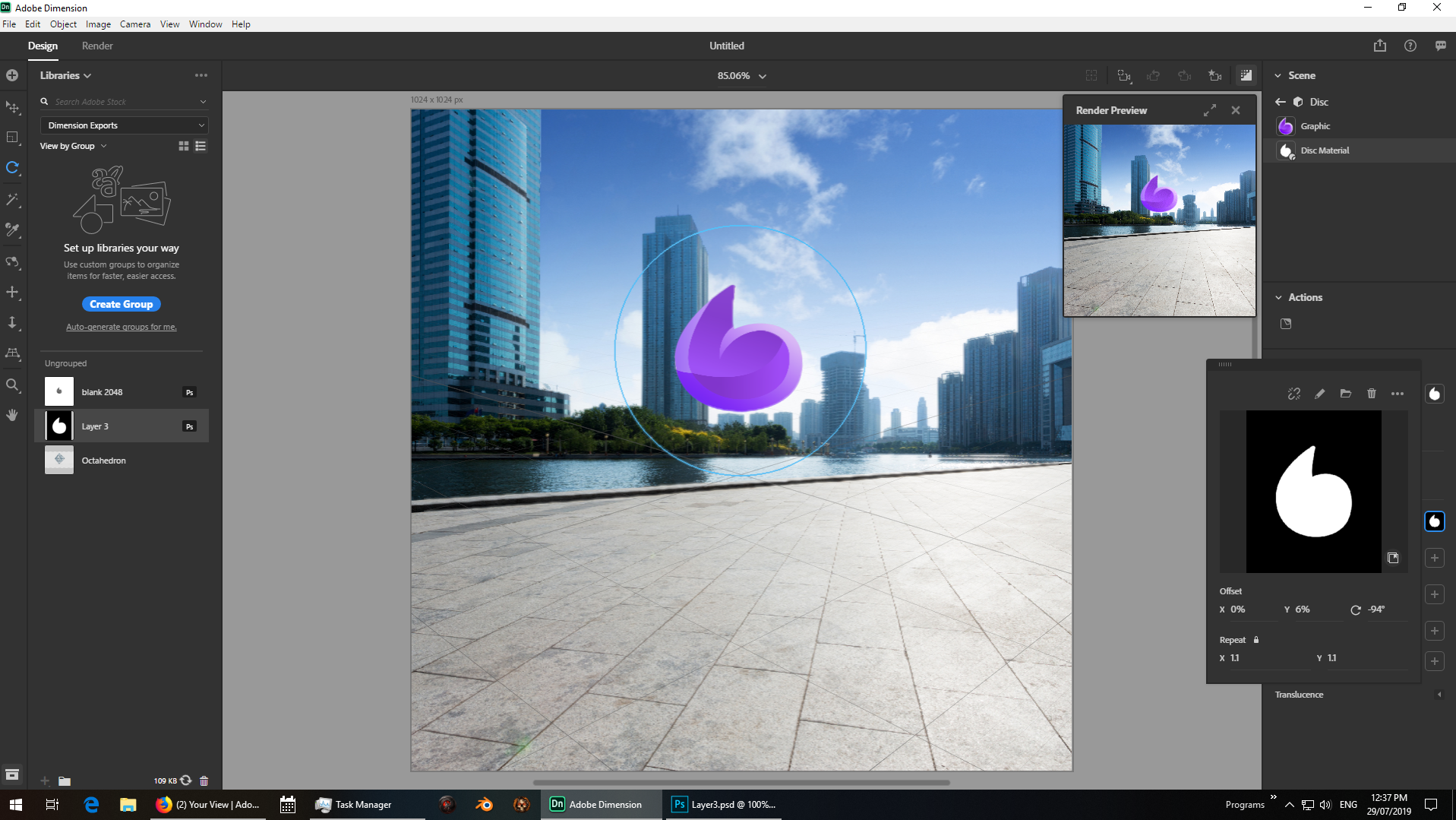Switch library to list view
This screenshot has height=820, width=1456.
(x=201, y=146)
